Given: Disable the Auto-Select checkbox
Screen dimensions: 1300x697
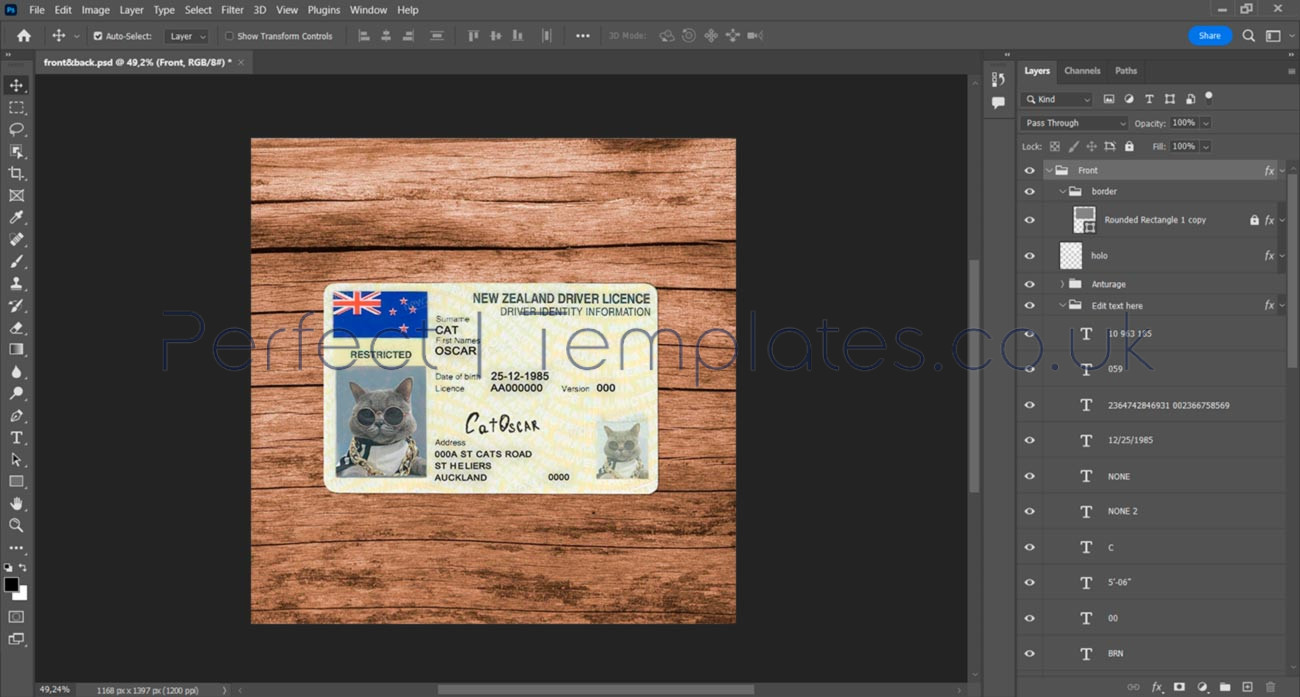Looking at the screenshot, I should [x=98, y=36].
